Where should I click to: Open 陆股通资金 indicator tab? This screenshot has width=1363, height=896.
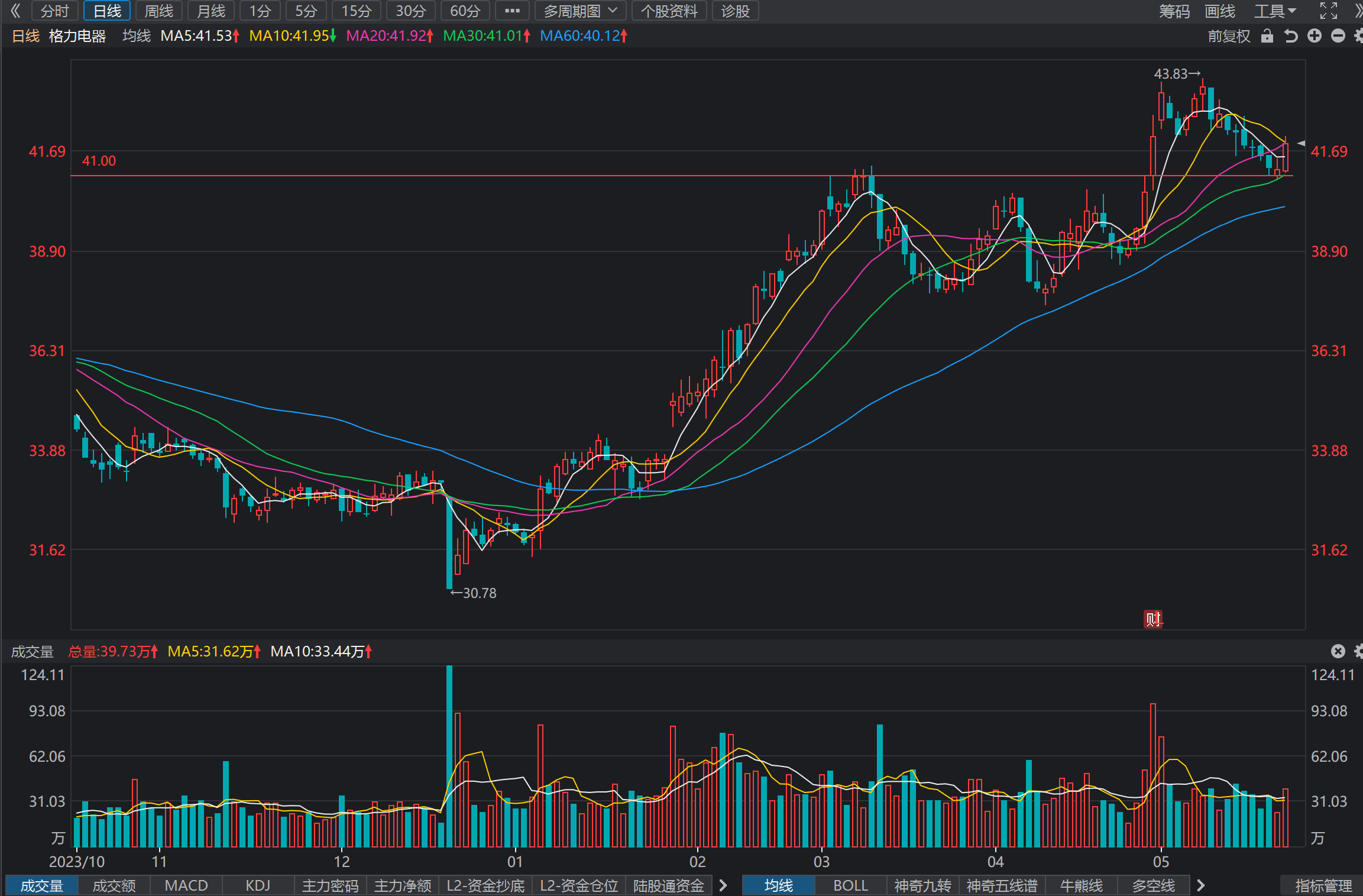click(x=669, y=885)
